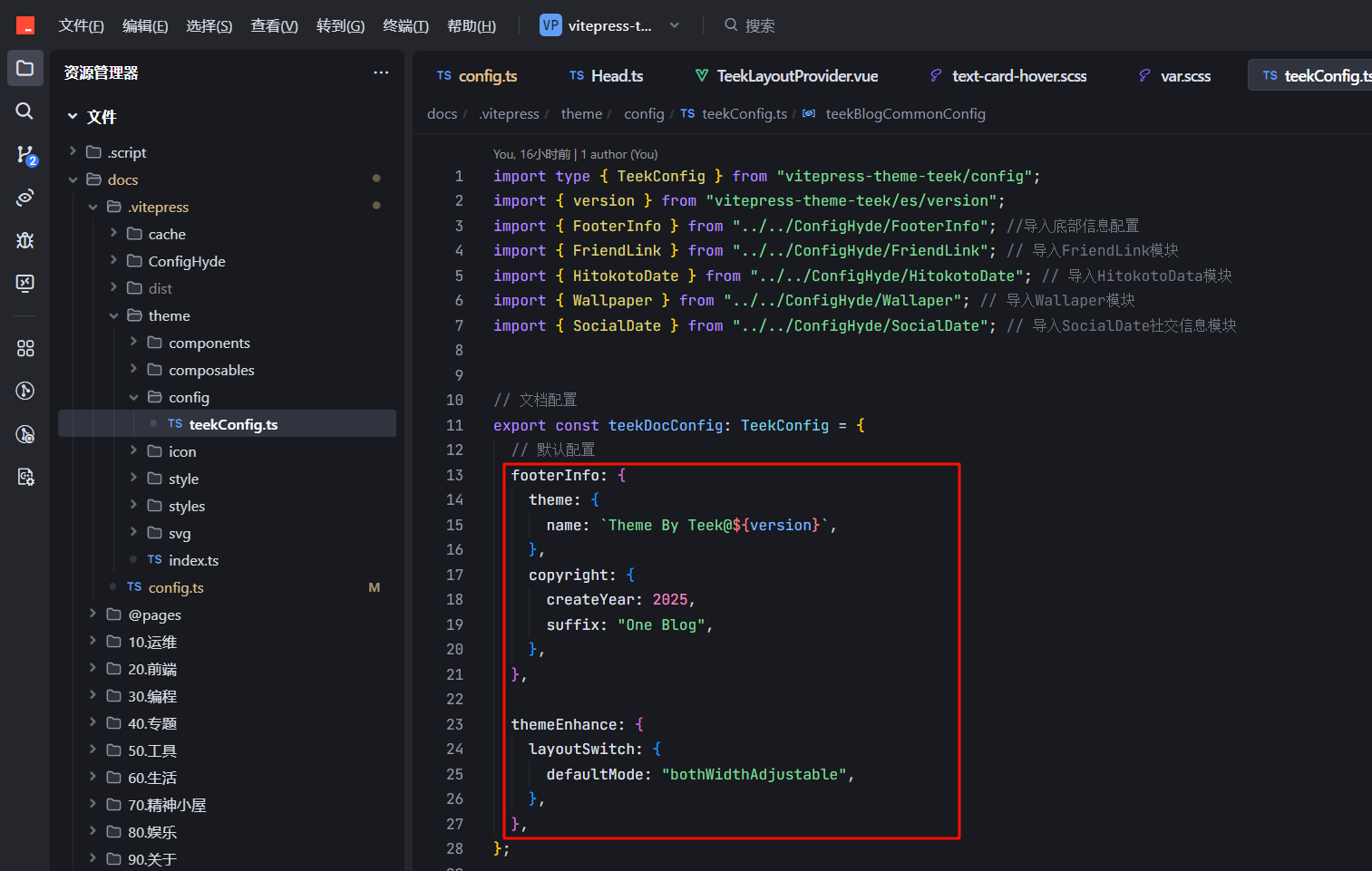Switch to TeekLayoutProvider.vue tab
Viewport: 1372px width, 871px height.
pyautogui.click(x=787, y=75)
